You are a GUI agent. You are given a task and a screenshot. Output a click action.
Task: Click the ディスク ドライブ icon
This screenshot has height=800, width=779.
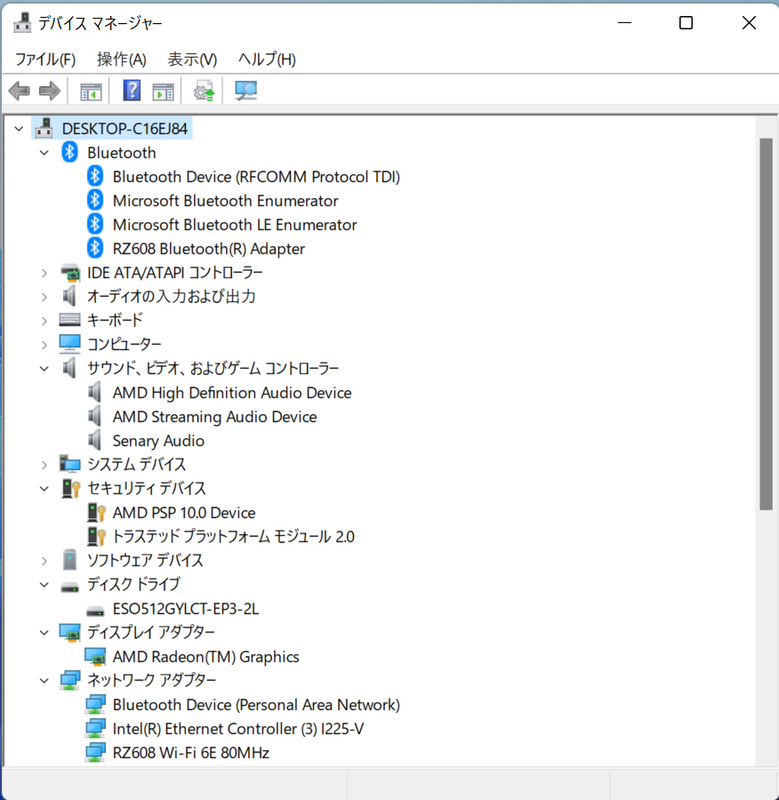tap(70, 587)
